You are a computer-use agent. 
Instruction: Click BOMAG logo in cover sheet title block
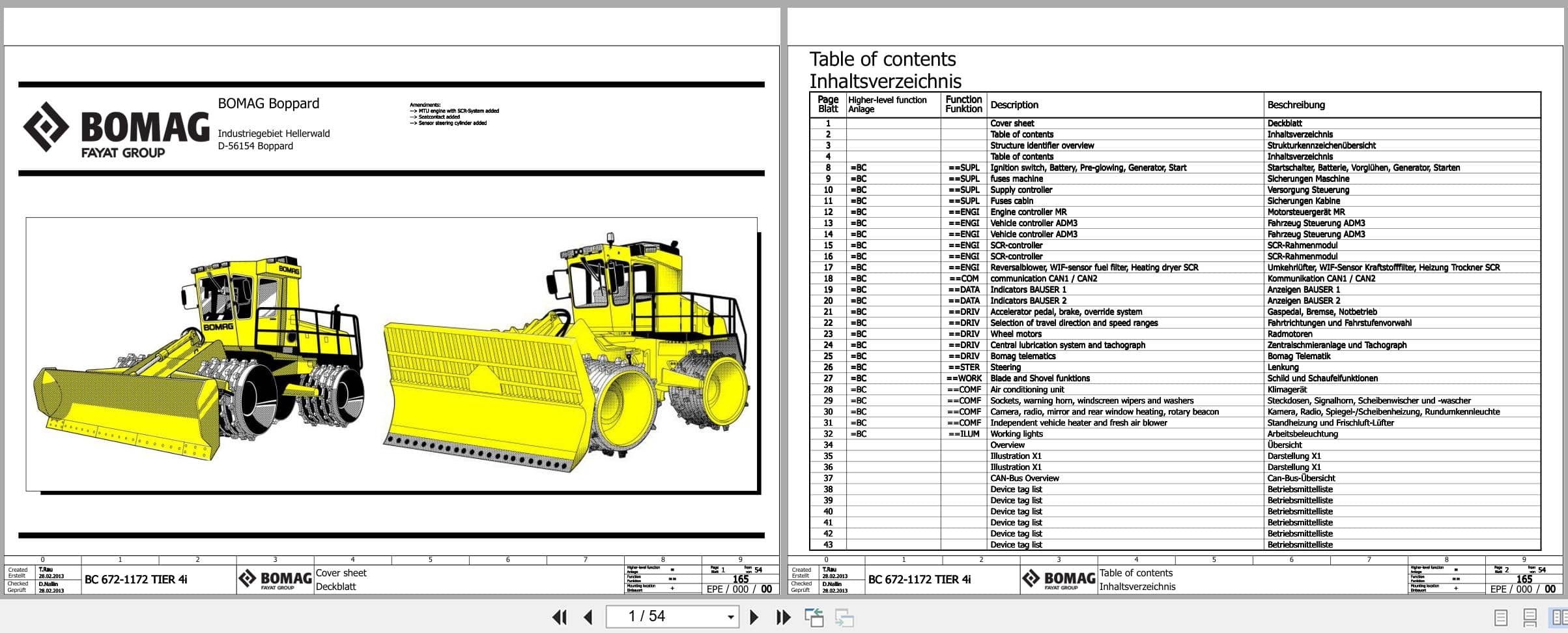275,579
